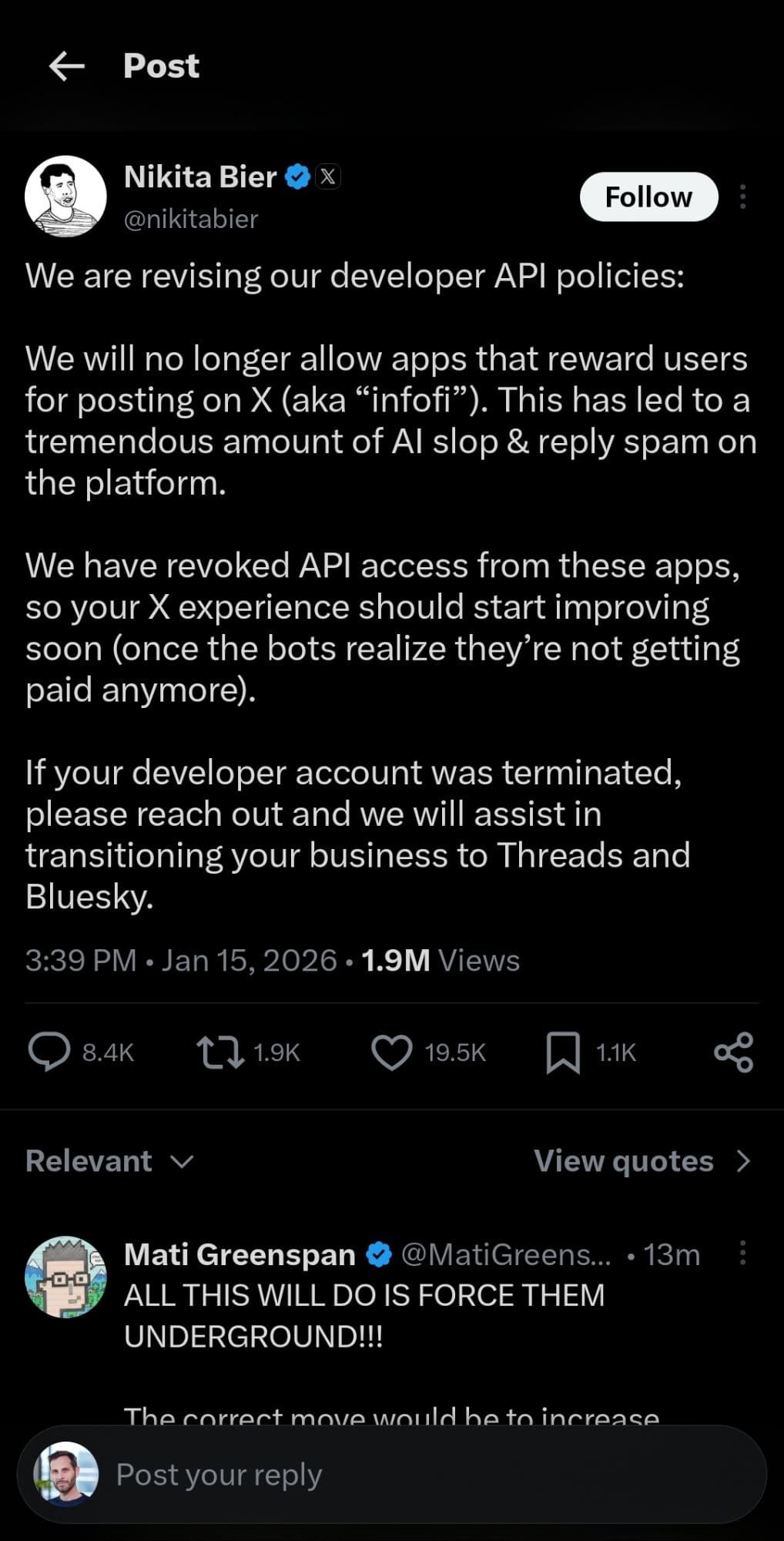Tap the back arrow
This screenshot has height=1541, width=784.
pyautogui.click(x=67, y=66)
